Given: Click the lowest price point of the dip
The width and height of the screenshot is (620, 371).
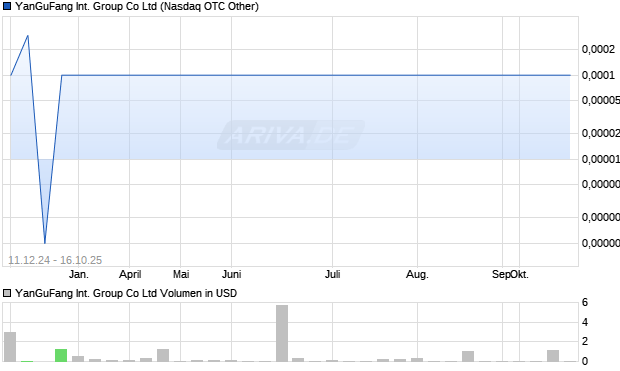Looking at the screenshot, I should coord(45,243).
